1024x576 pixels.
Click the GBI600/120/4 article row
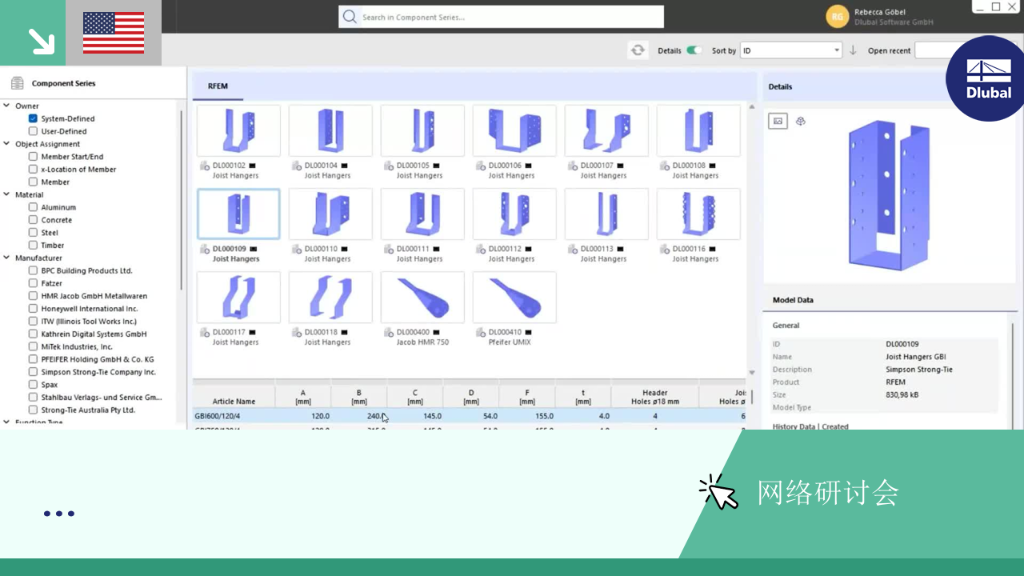tap(469, 416)
